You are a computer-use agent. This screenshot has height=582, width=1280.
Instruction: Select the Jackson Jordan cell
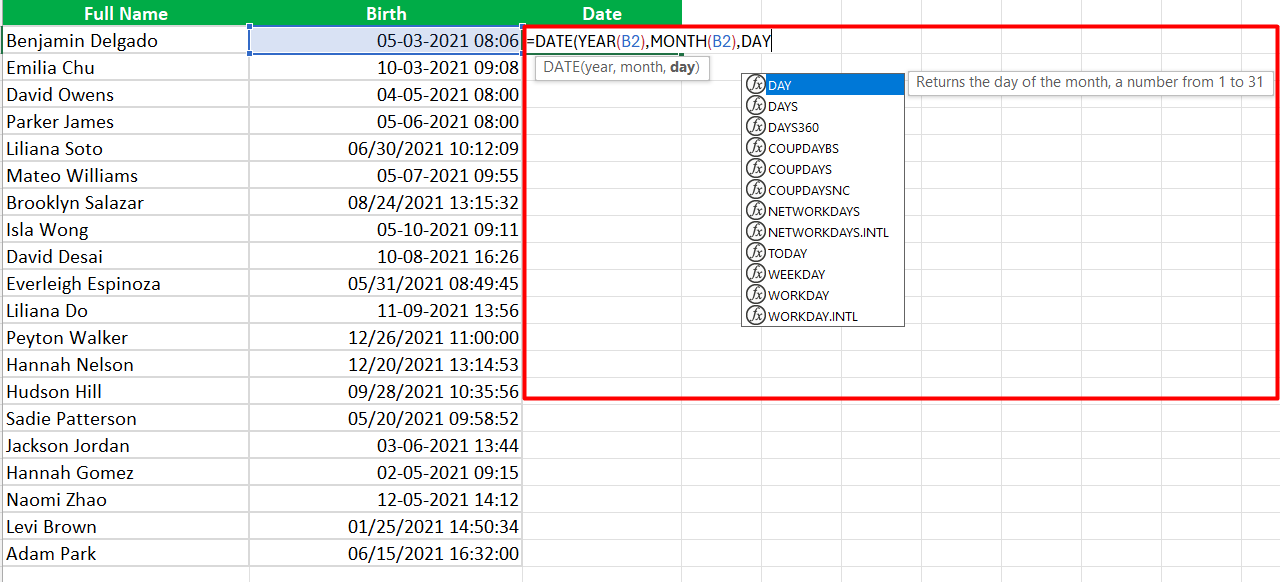tap(125, 446)
